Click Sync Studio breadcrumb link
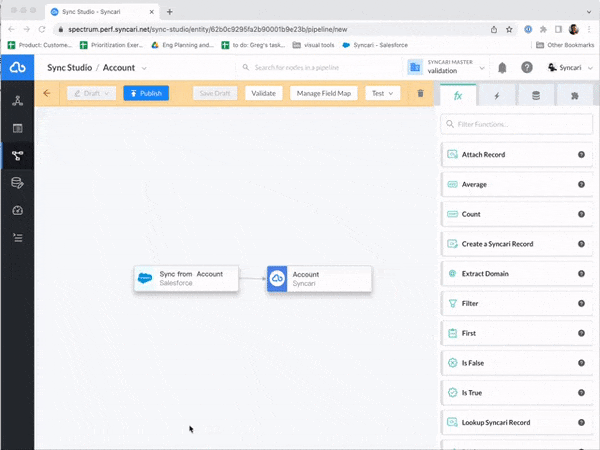600x450 pixels. tap(70, 68)
